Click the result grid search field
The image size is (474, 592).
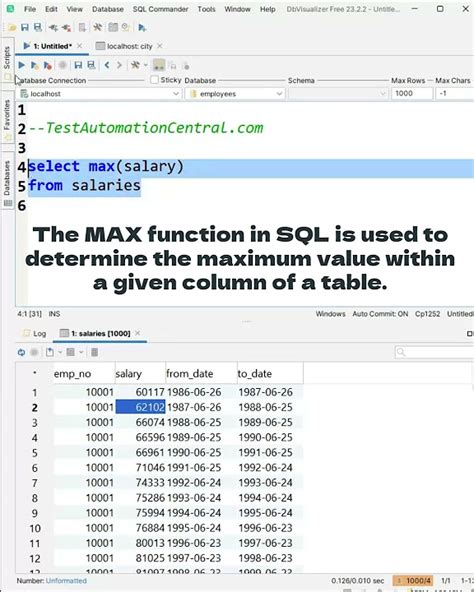pyautogui.click(x=434, y=352)
